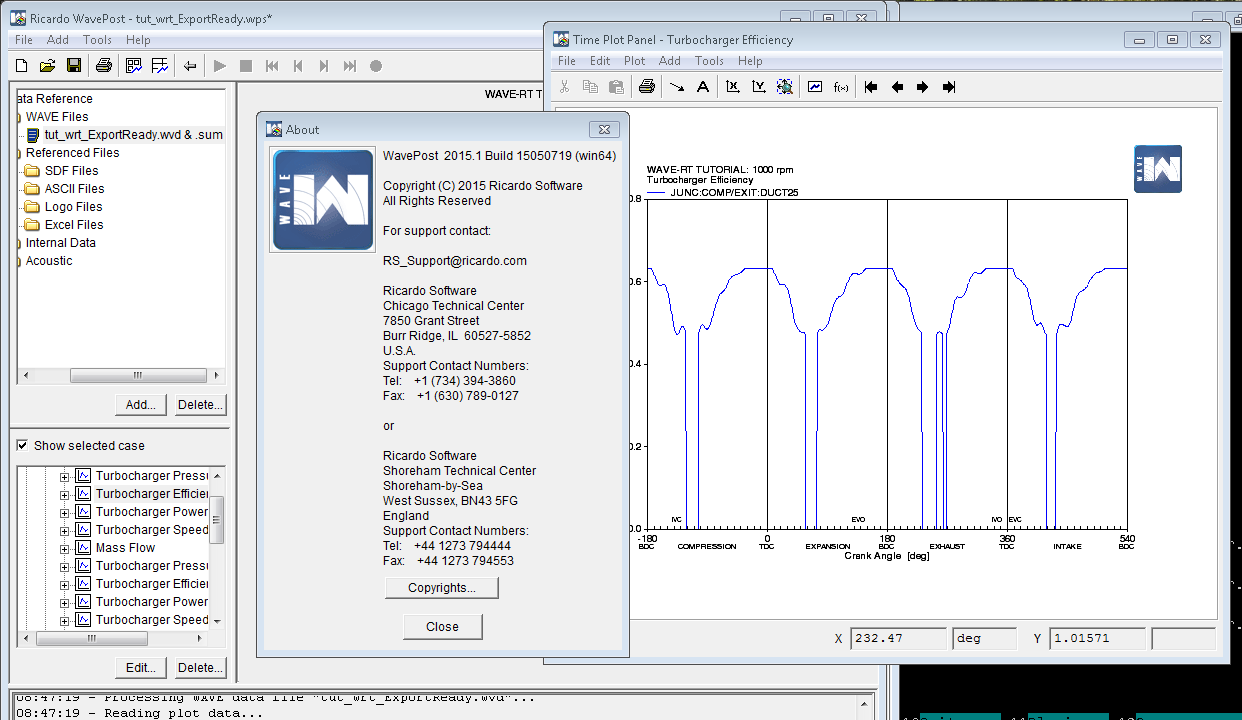Open the Add menu in Ricardo WavePost window
This screenshot has width=1242, height=720.
click(58, 40)
